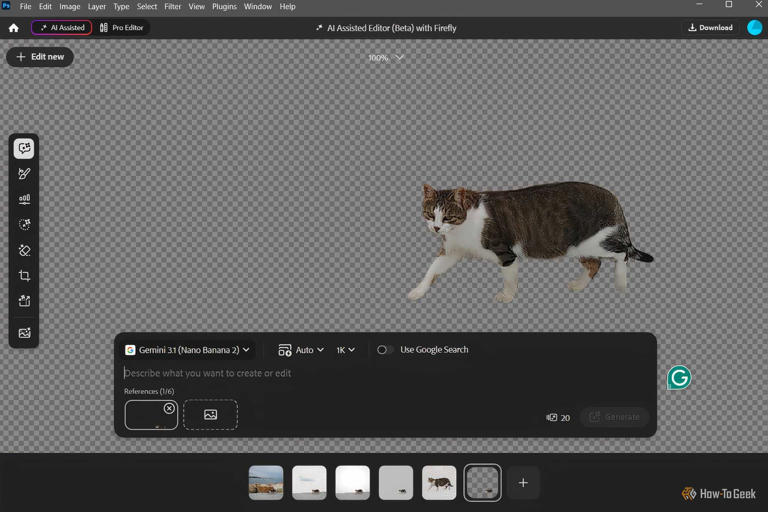Switch to AI Assisted mode
The width and height of the screenshot is (768, 512).
[x=62, y=27]
